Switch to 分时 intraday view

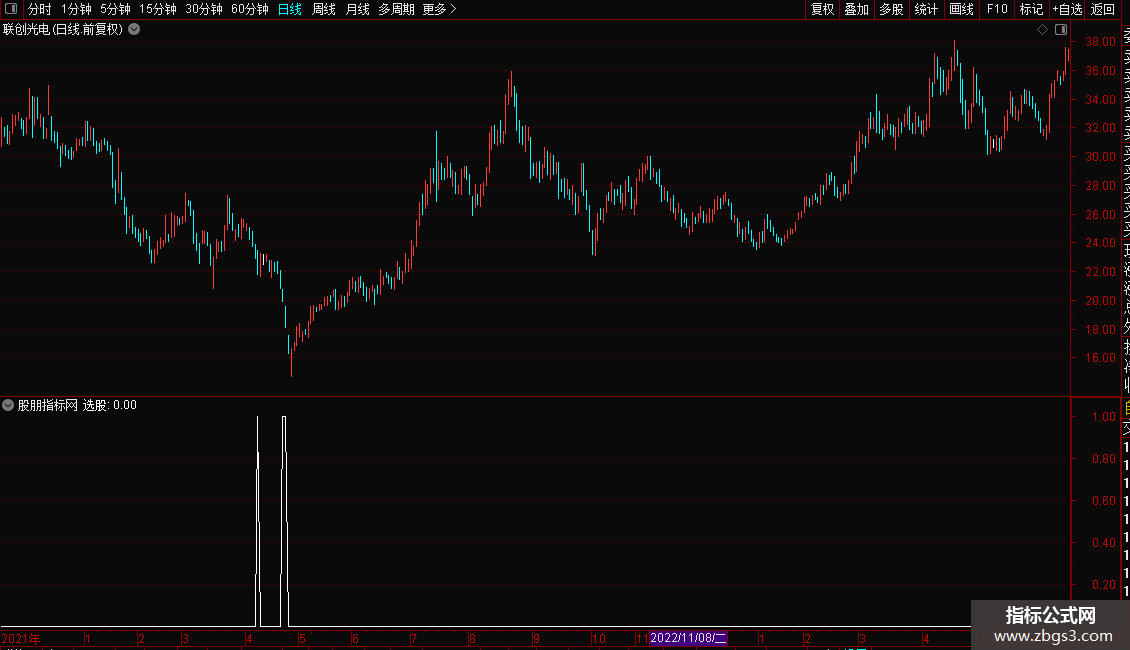tap(40, 9)
